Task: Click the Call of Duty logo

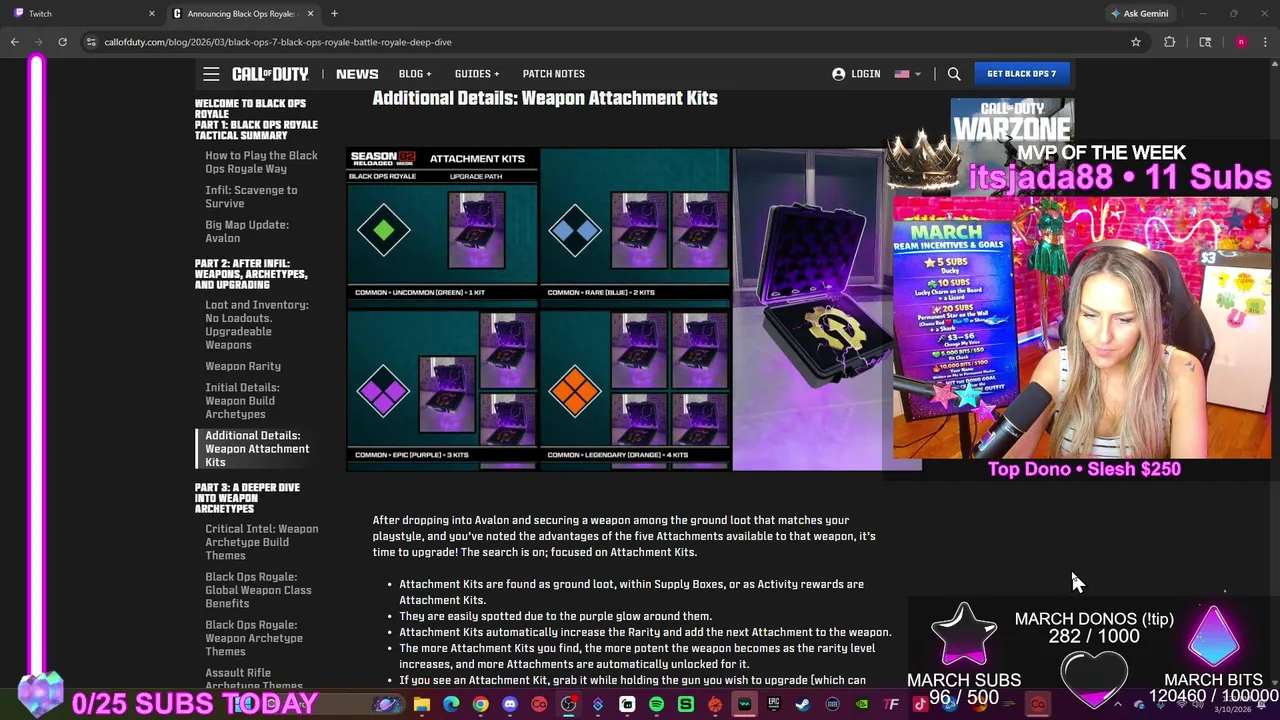Action: [270, 74]
